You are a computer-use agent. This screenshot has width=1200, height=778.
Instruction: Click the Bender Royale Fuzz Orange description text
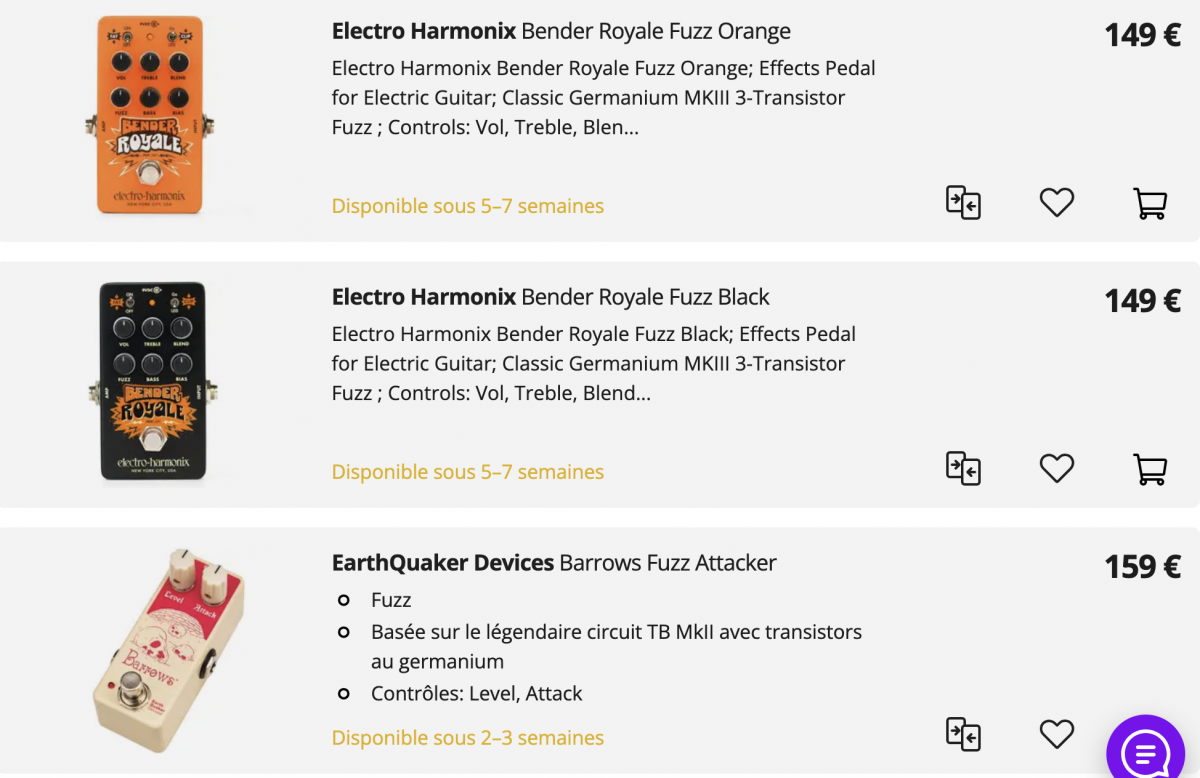coord(603,98)
